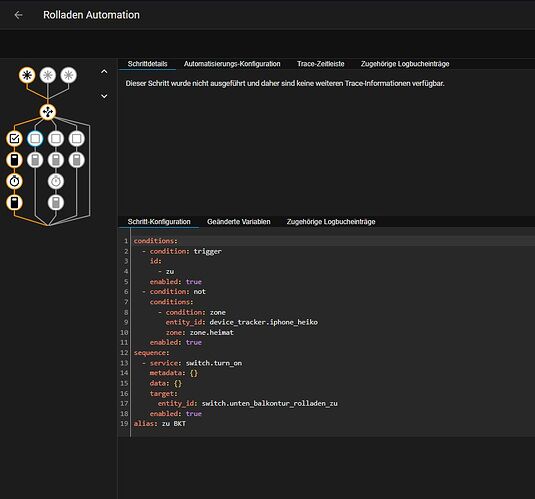
Task: Select the third gray trigger node
Action: coord(69,75)
